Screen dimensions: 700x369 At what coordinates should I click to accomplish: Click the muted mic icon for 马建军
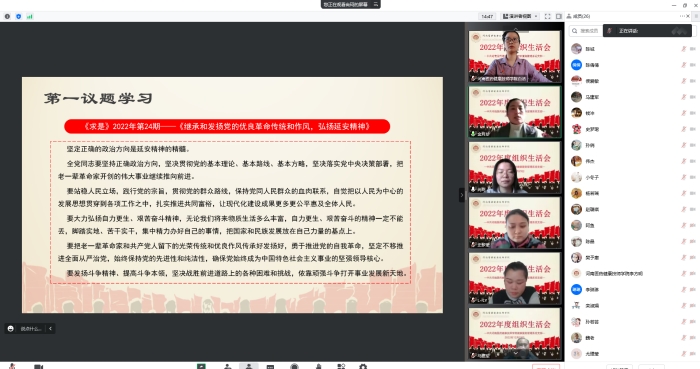coord(683,97)
